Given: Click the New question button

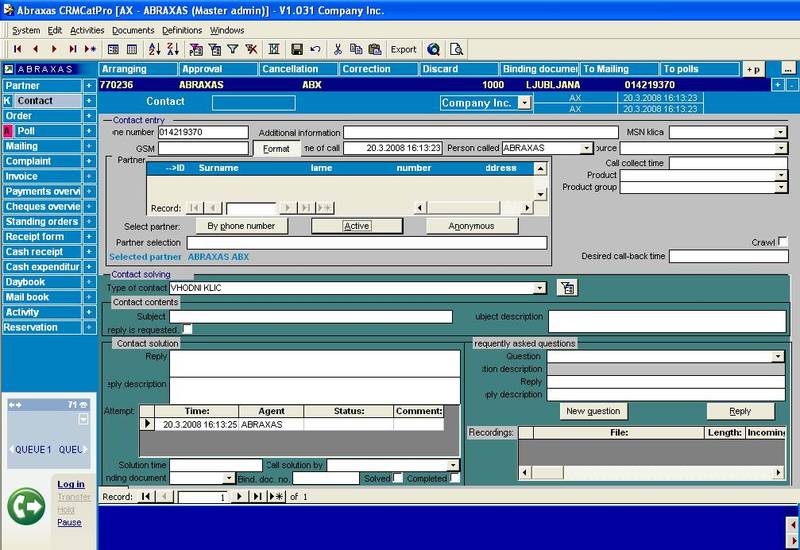Looking at the screenshot, I should 593,411.
